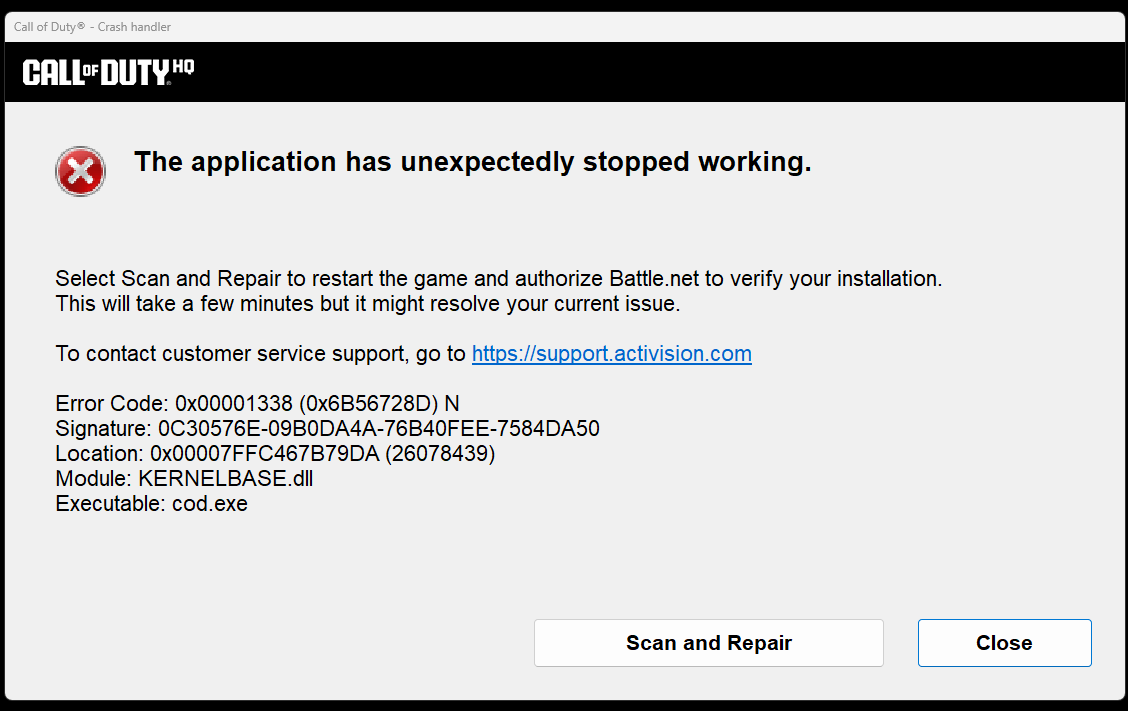The height and width of the screenshot is (711, 1128).
Task: Click the Call of Duty HQ logo
Action: pos(109,72)
